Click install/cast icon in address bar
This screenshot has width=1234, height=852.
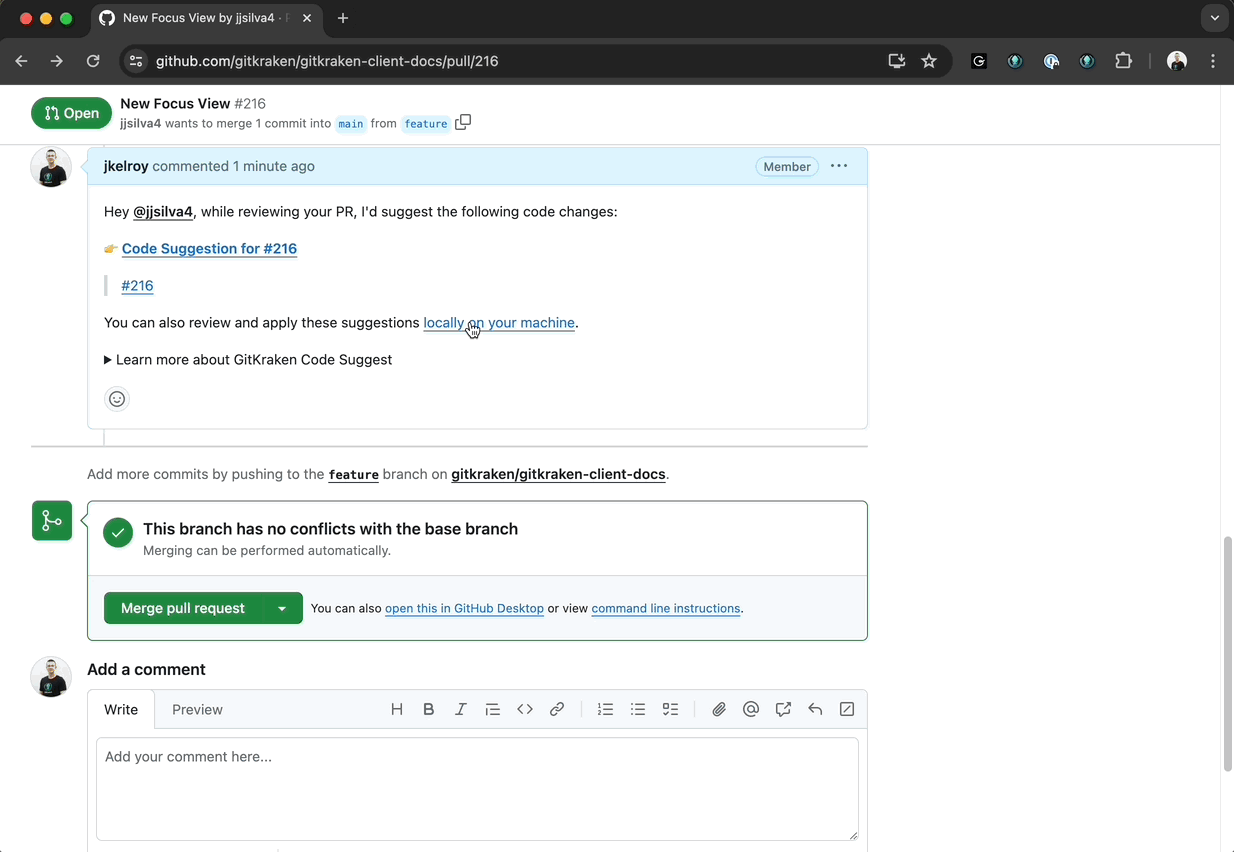coord(897,61)
